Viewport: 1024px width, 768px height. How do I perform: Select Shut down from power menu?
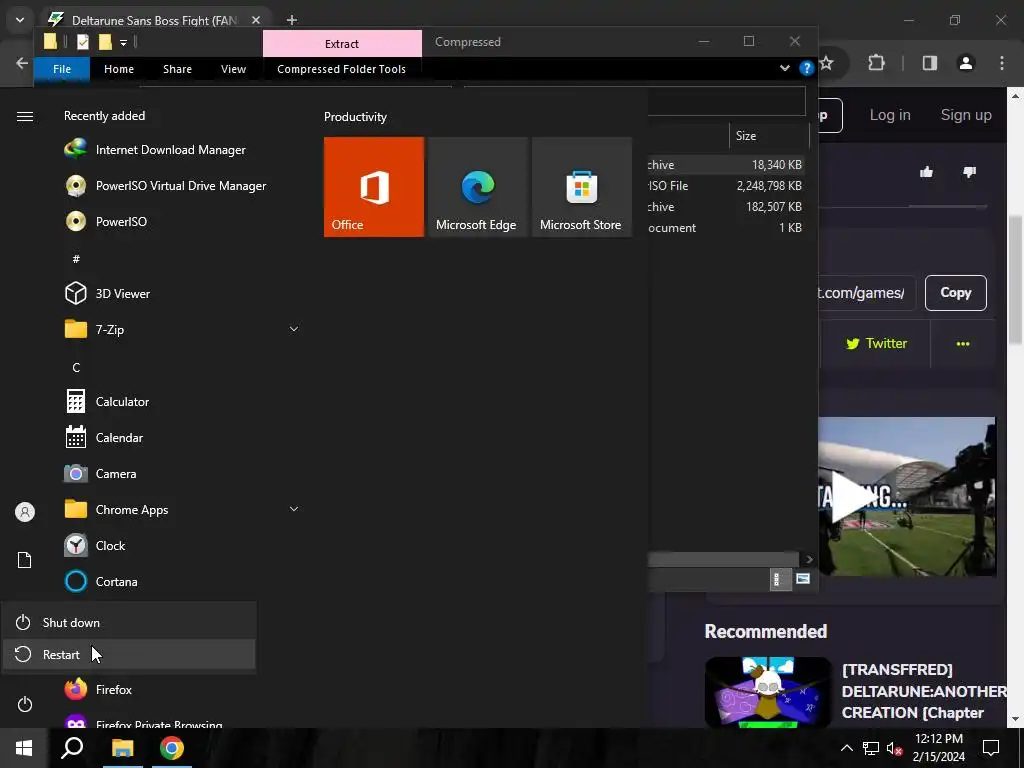click(x=129, y=622)
